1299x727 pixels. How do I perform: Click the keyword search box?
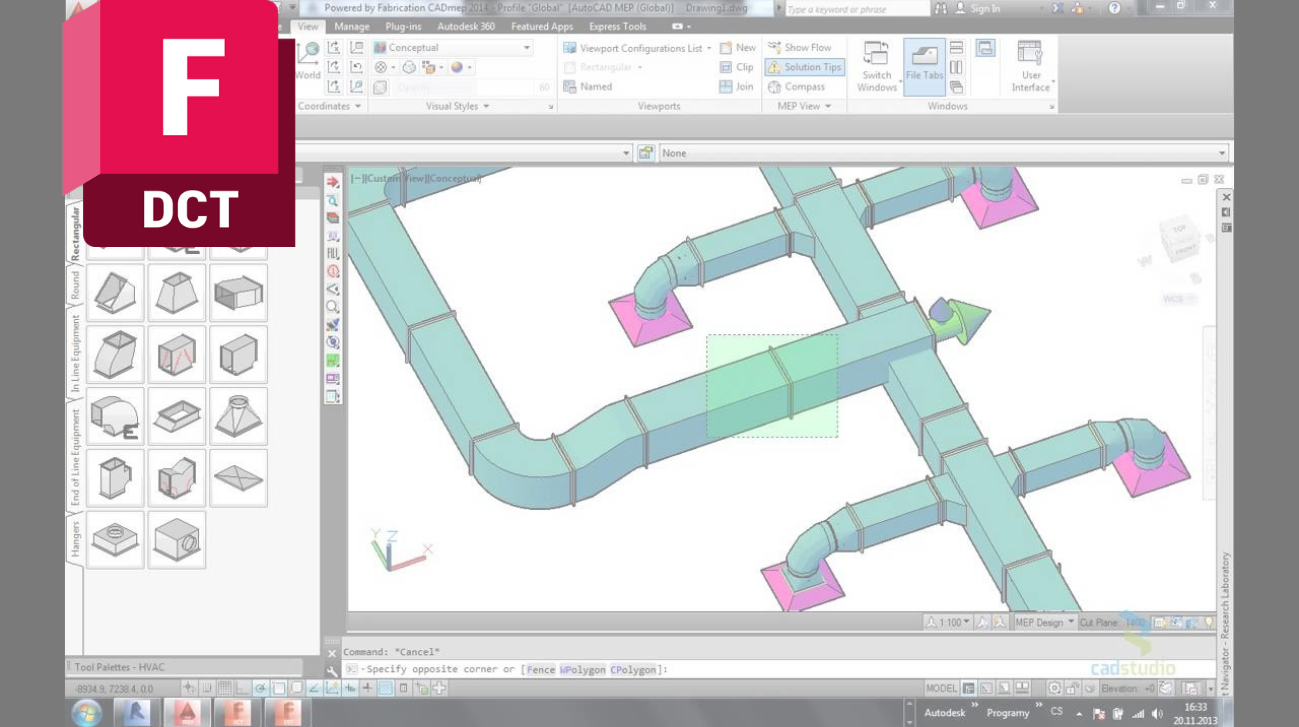(856, 8)
